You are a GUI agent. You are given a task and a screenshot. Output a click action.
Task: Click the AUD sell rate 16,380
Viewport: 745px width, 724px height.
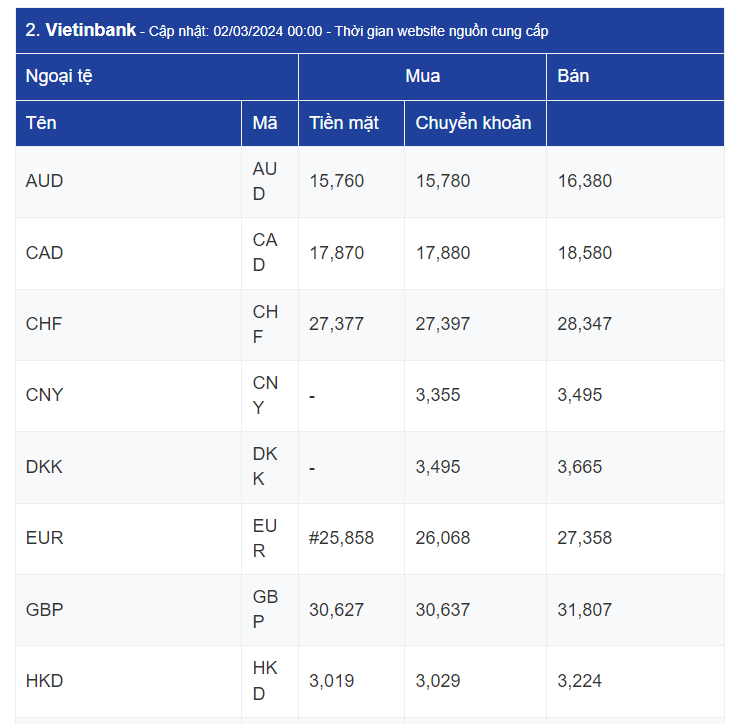(x=584, y=181)
